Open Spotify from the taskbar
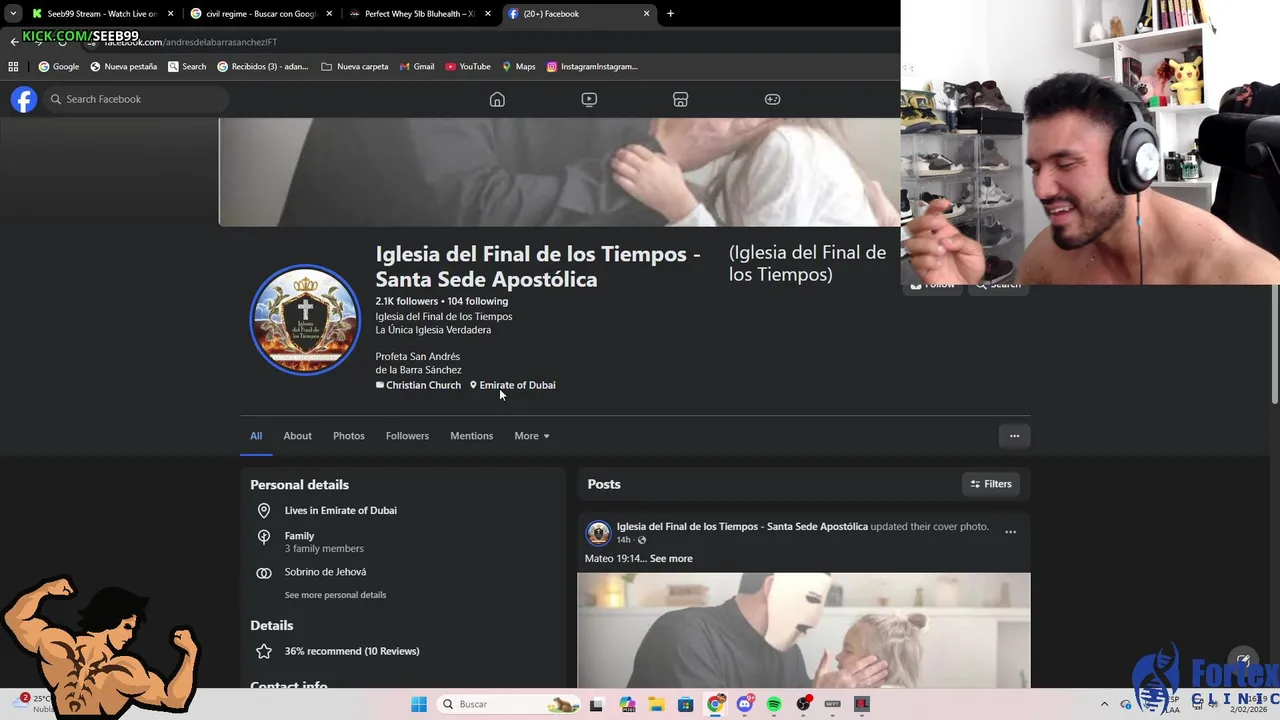This screenshot has height=720, width=1280. pos(774,704)
